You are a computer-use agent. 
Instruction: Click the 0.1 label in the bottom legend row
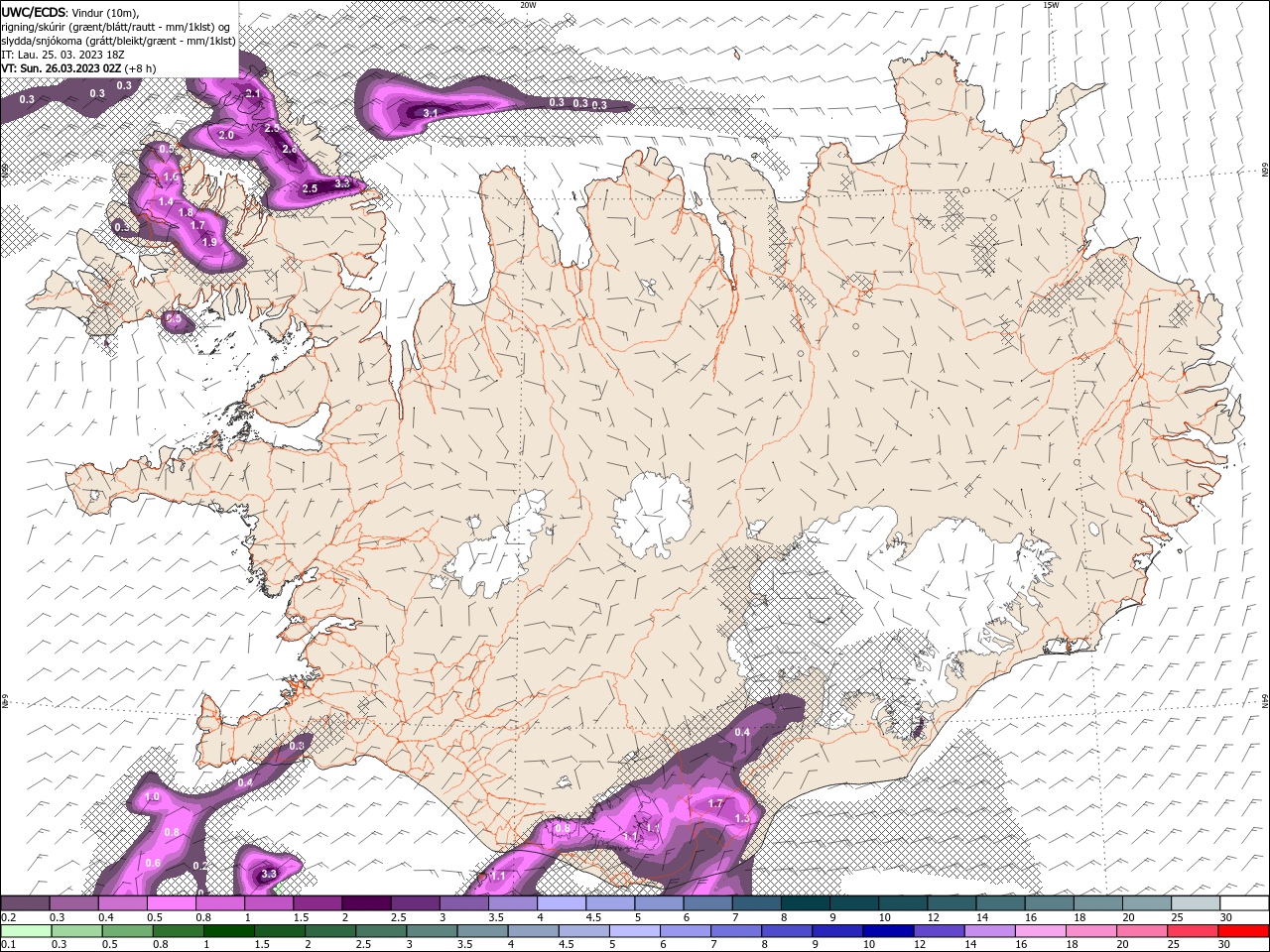click(x=9, y=944)
